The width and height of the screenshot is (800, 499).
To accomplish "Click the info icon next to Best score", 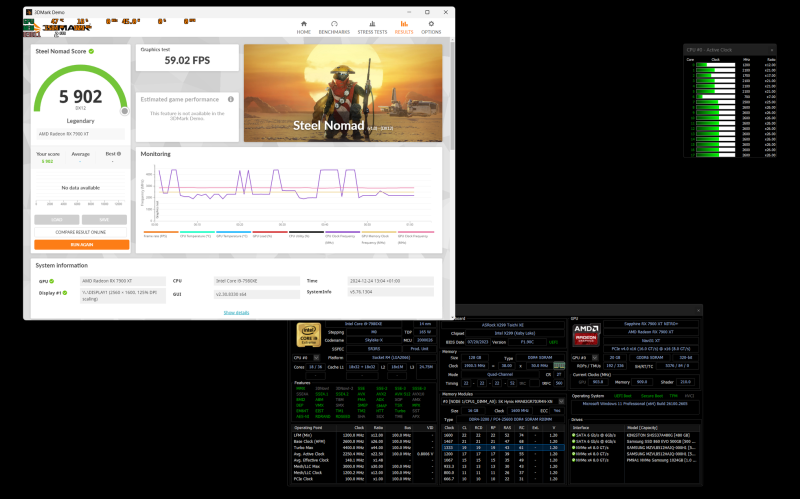I will click(119, 154).
